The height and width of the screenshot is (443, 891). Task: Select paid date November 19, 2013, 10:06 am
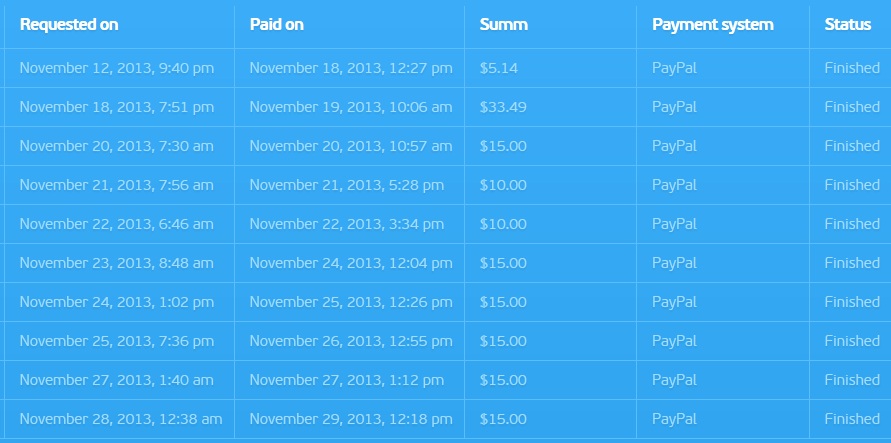coord(351,107)
